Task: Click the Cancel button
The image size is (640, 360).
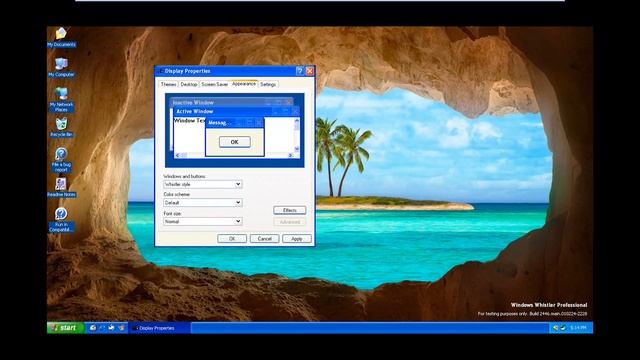Action: 264,239
